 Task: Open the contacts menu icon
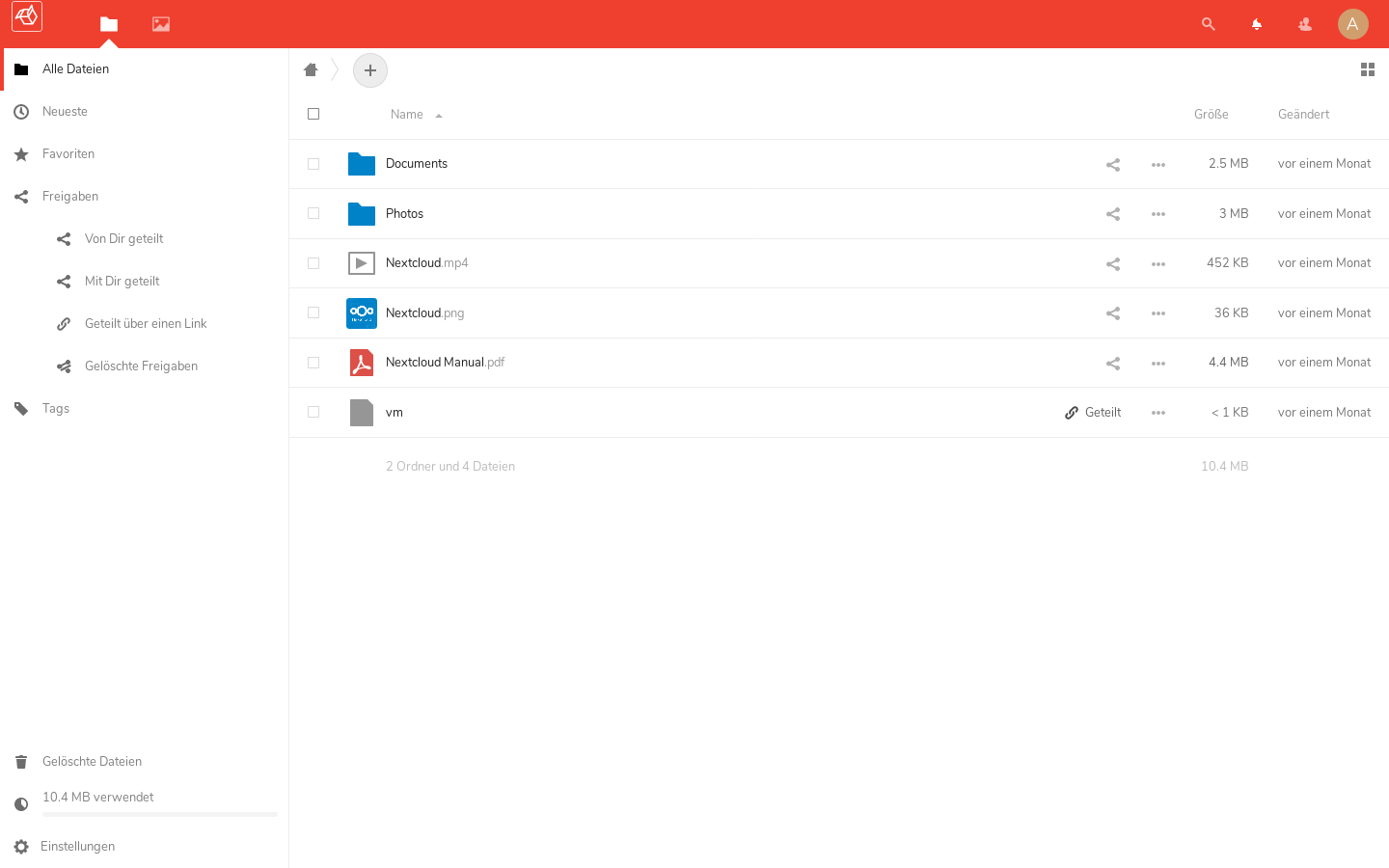(x=1305, y=24)
